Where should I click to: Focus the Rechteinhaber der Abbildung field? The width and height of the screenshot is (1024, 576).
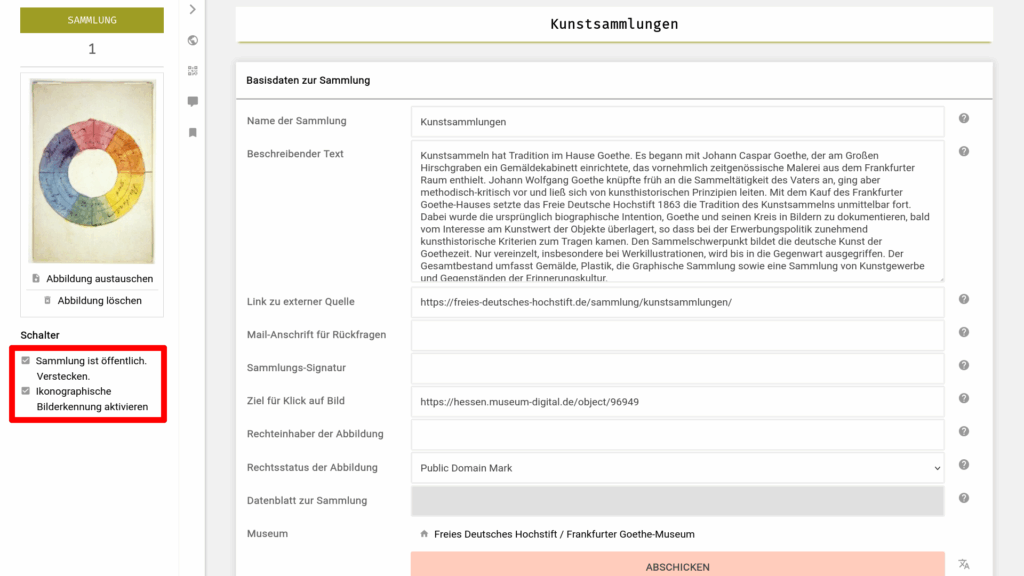click(677, 434)
